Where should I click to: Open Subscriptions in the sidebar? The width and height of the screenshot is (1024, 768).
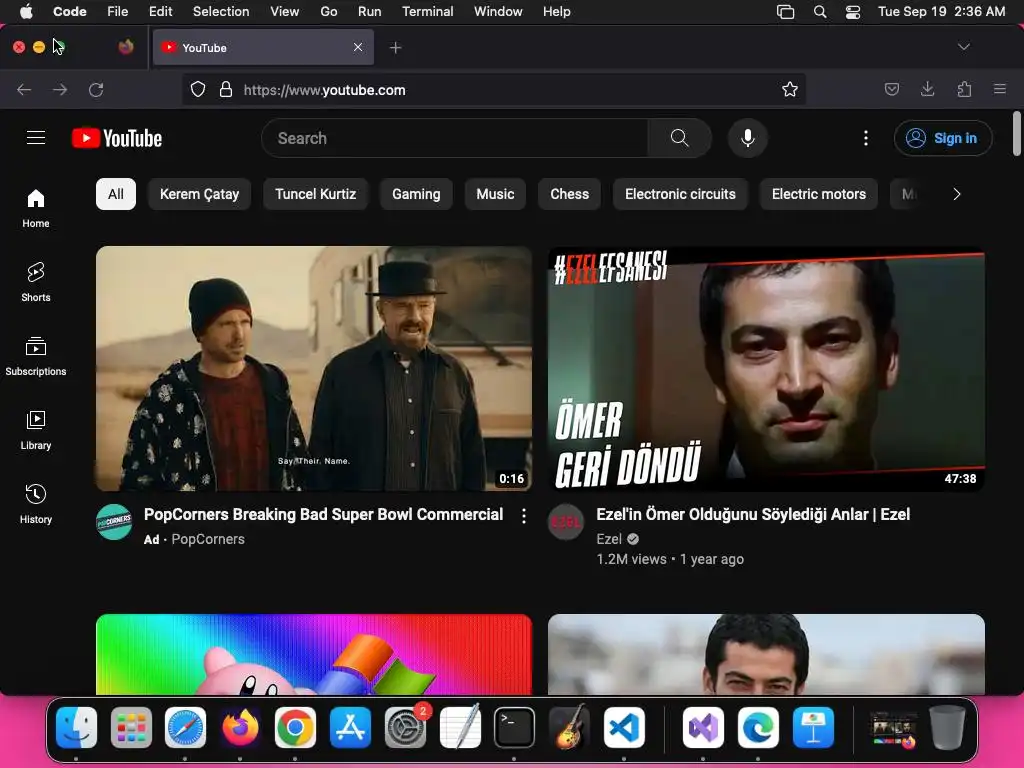tap(36, 356)
